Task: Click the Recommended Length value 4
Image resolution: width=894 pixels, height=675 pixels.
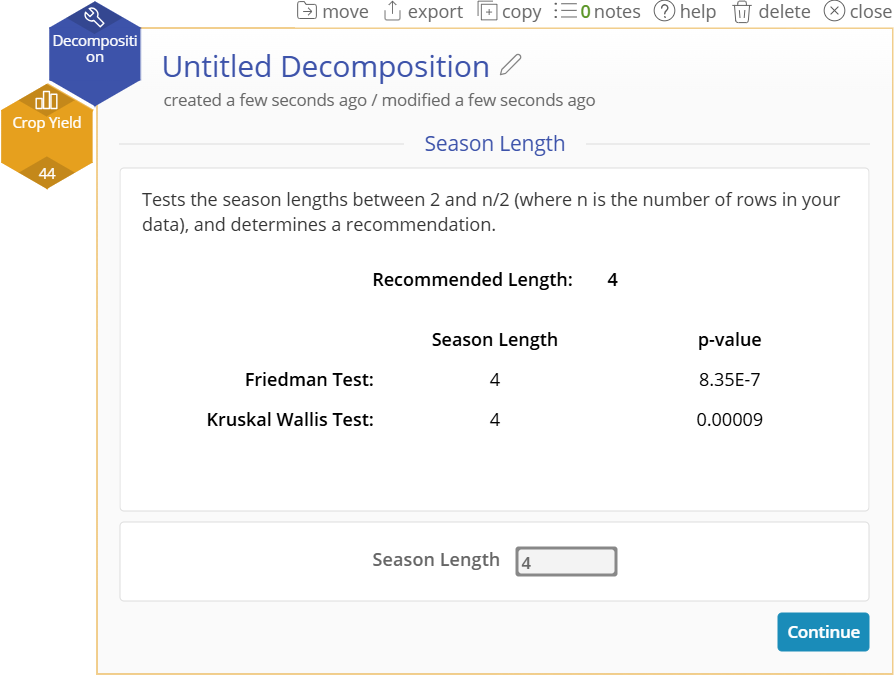Action: (612, 280)
